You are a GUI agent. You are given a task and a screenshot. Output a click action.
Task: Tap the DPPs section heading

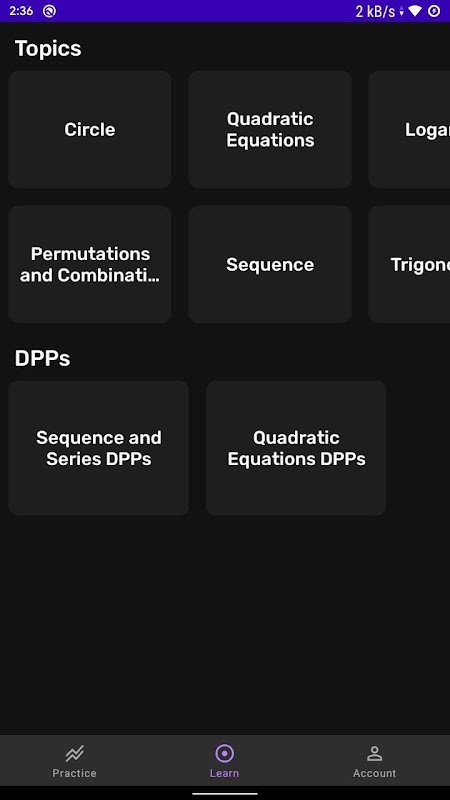pyautogui.click(x=42, y=359)
